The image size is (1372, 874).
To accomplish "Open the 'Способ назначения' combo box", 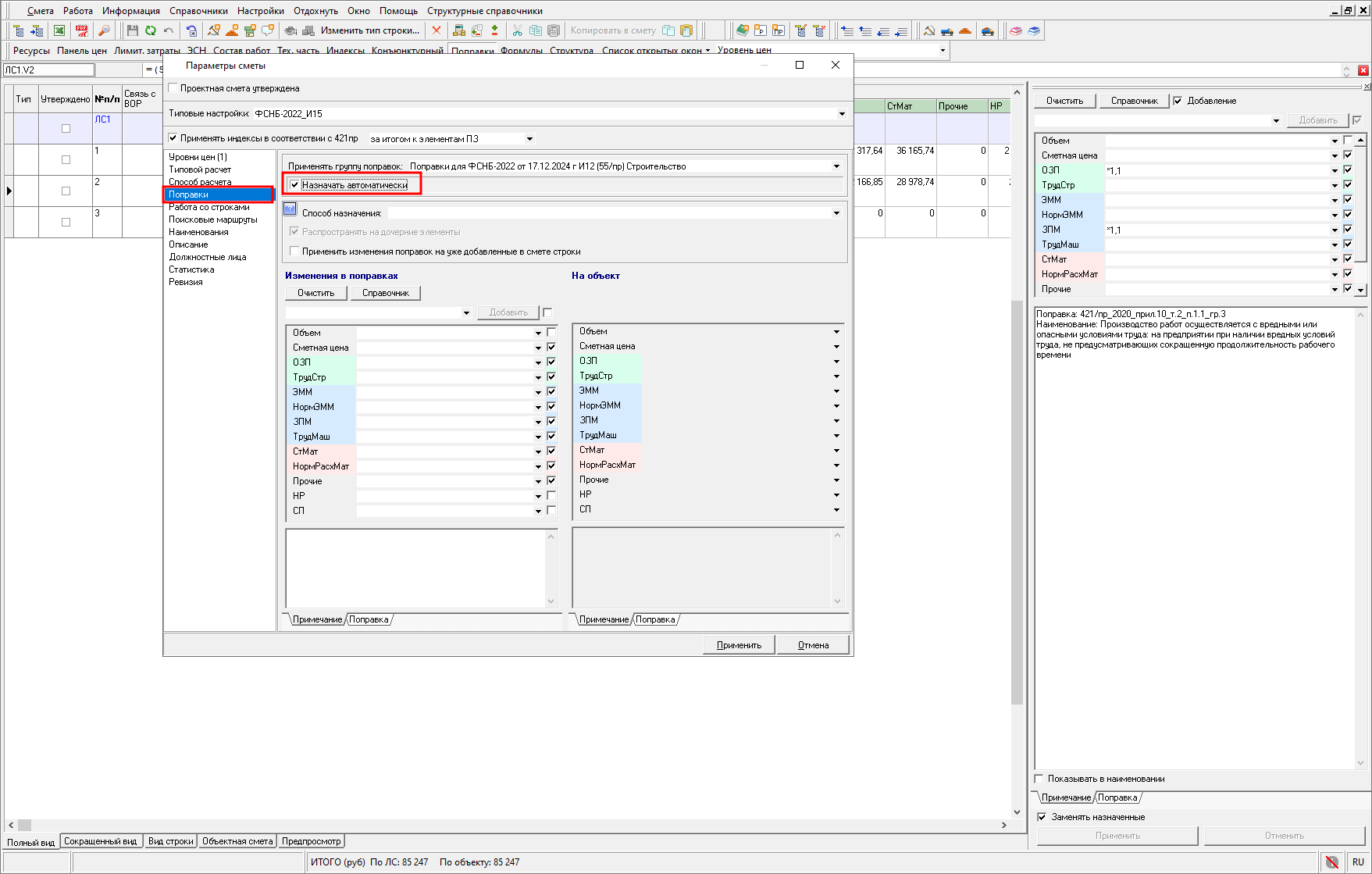I will (836, 213).
